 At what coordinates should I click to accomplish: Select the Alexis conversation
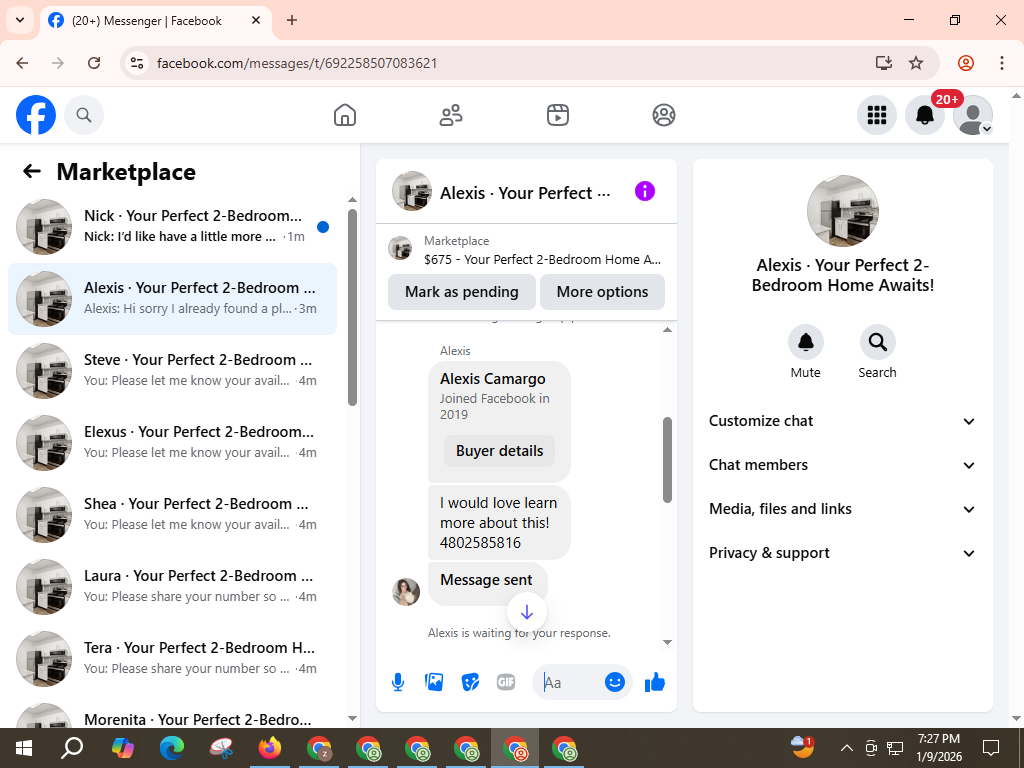[x=172, y=299]
